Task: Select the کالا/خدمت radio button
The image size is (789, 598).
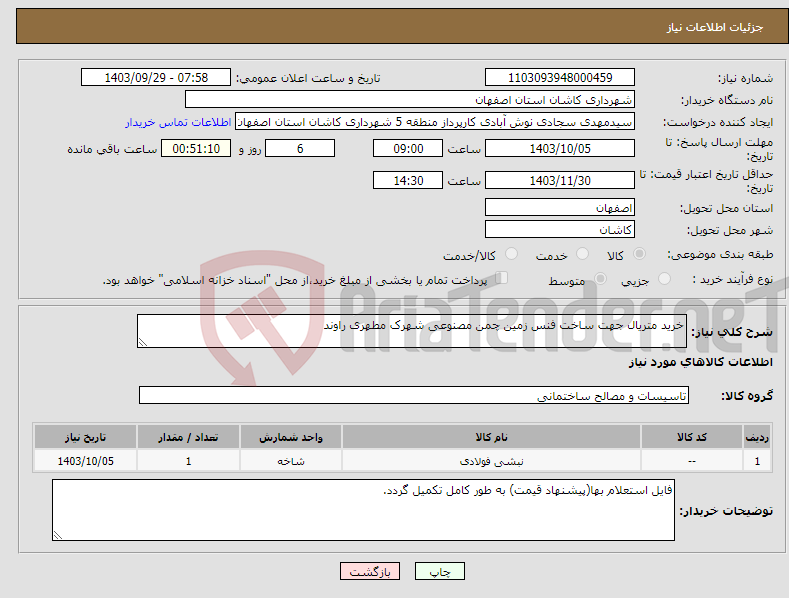Action: (x=511, y=254)
